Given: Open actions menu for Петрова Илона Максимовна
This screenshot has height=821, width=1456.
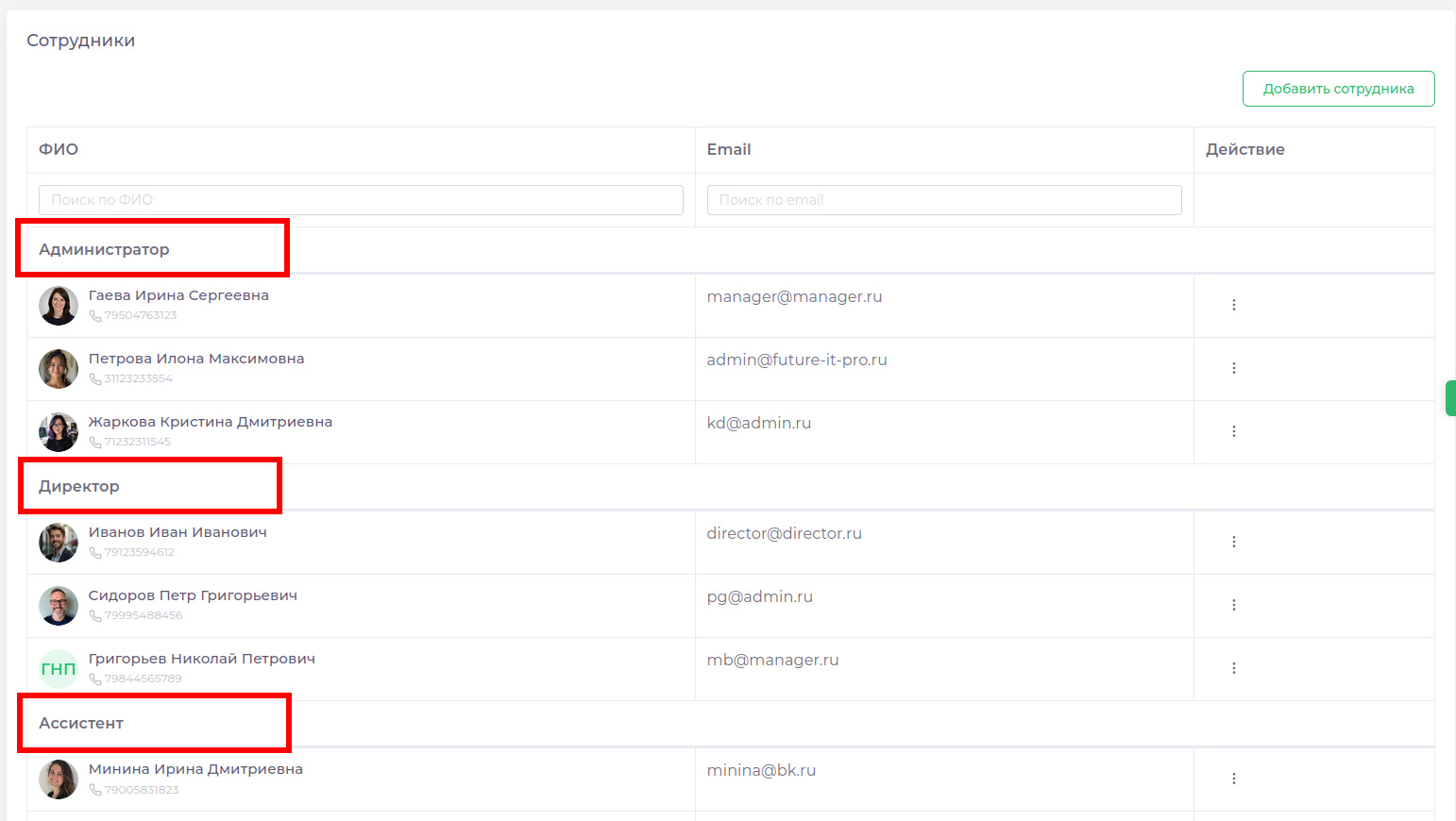Looking at the screenshot, I should (x=1233, y=368).
